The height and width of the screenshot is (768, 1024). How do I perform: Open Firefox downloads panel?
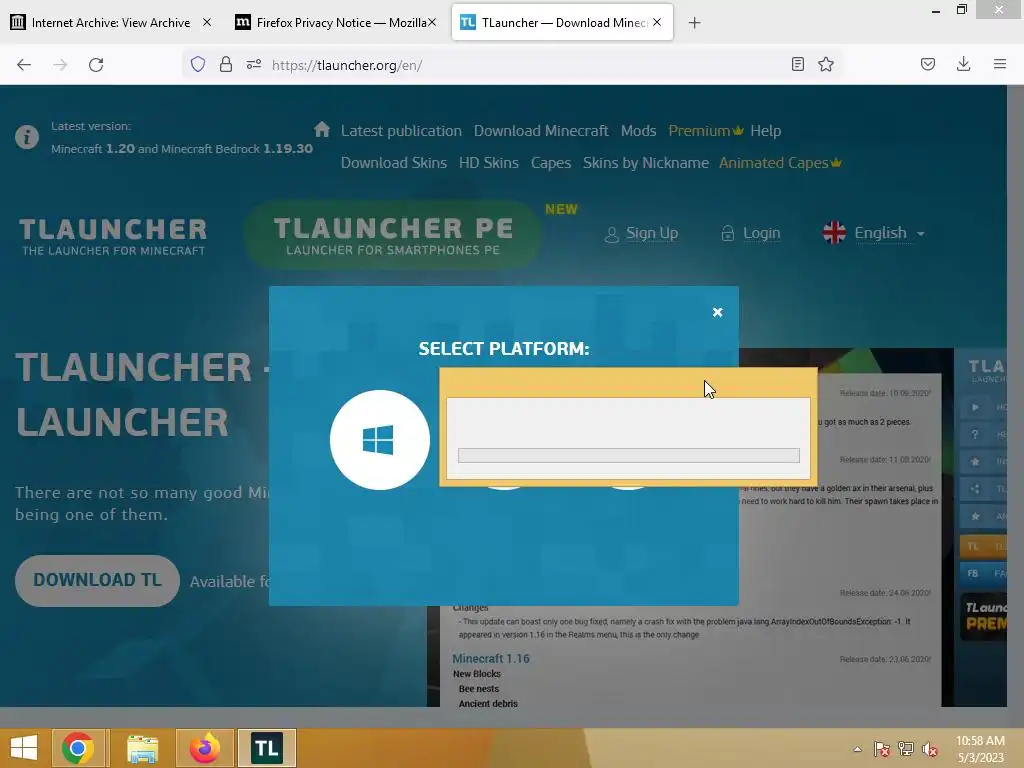point(963,64)
